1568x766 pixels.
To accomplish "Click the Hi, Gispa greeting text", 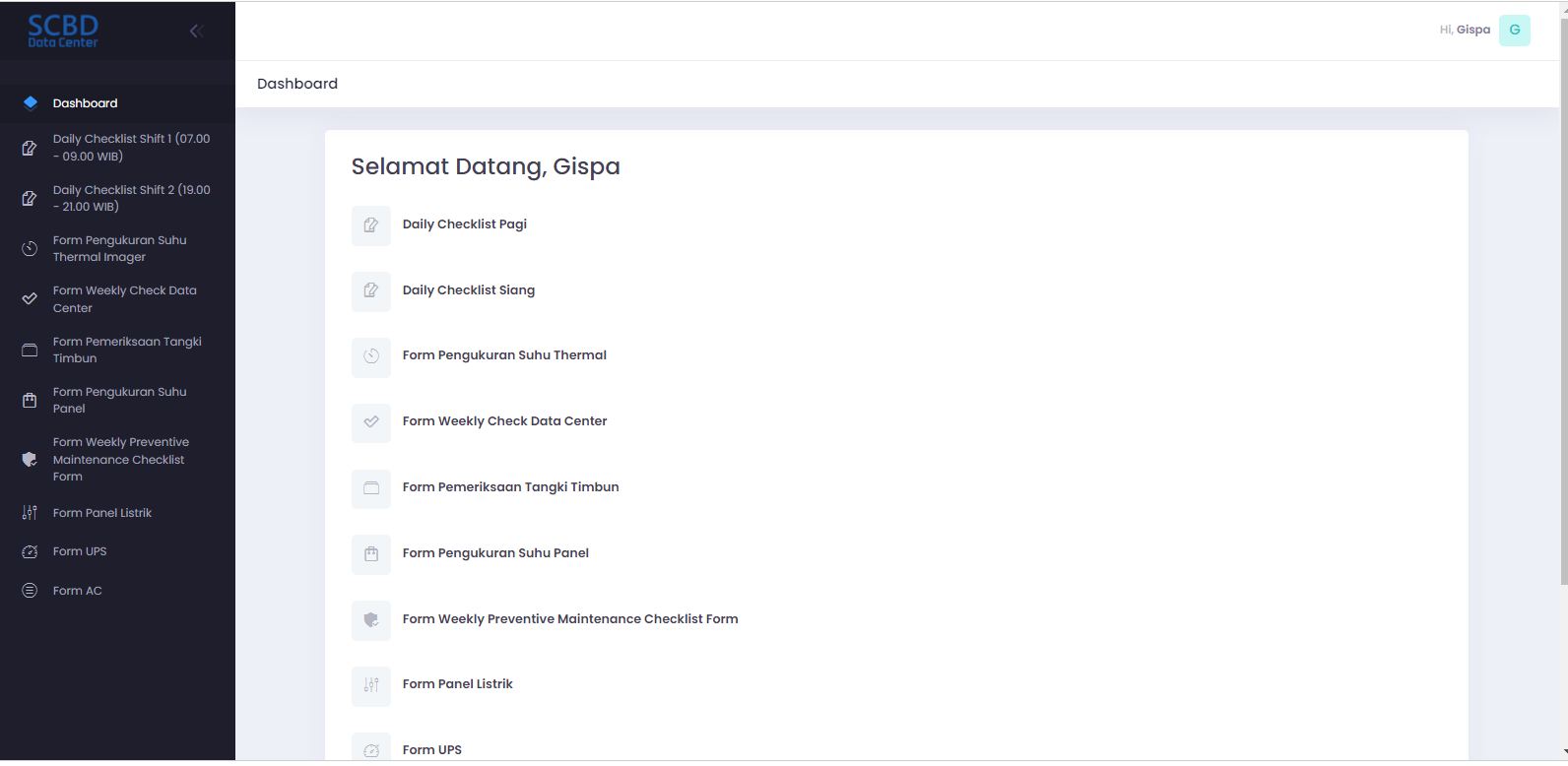I will click(x=1464, y=31).
